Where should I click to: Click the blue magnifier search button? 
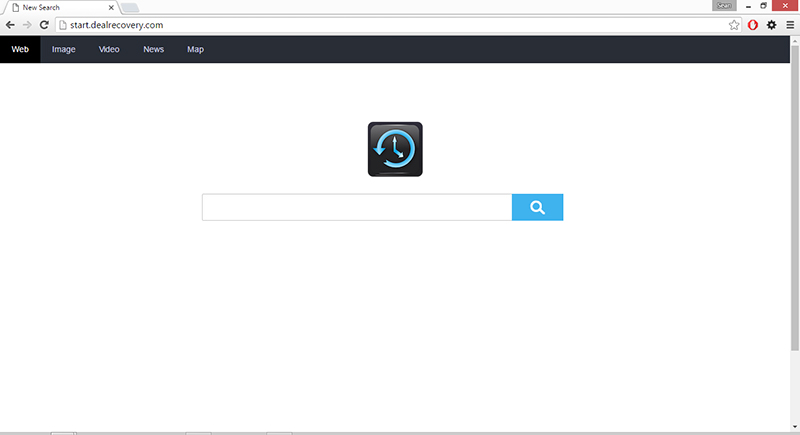(537, 207)
